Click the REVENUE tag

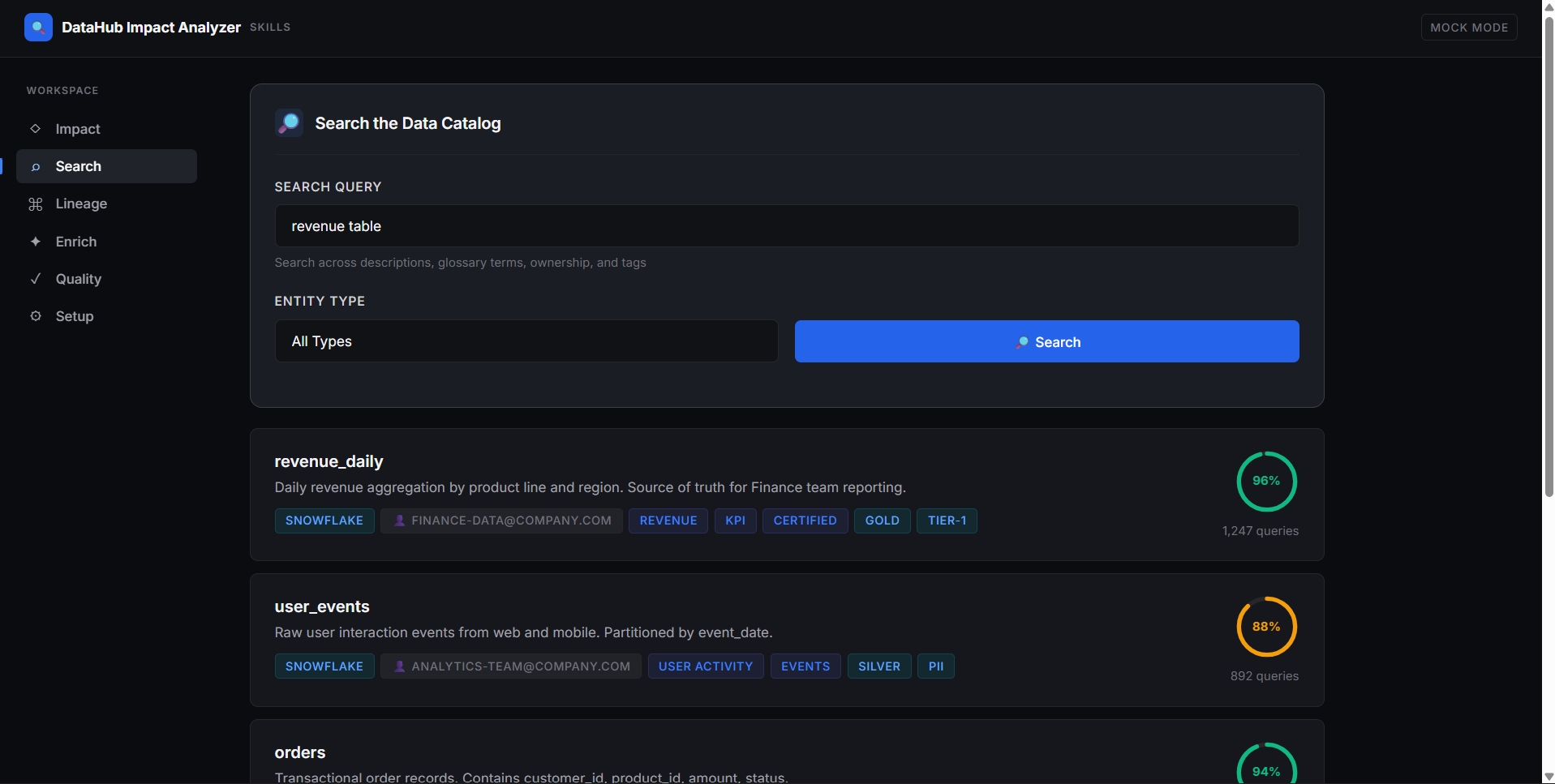point(668,521)
